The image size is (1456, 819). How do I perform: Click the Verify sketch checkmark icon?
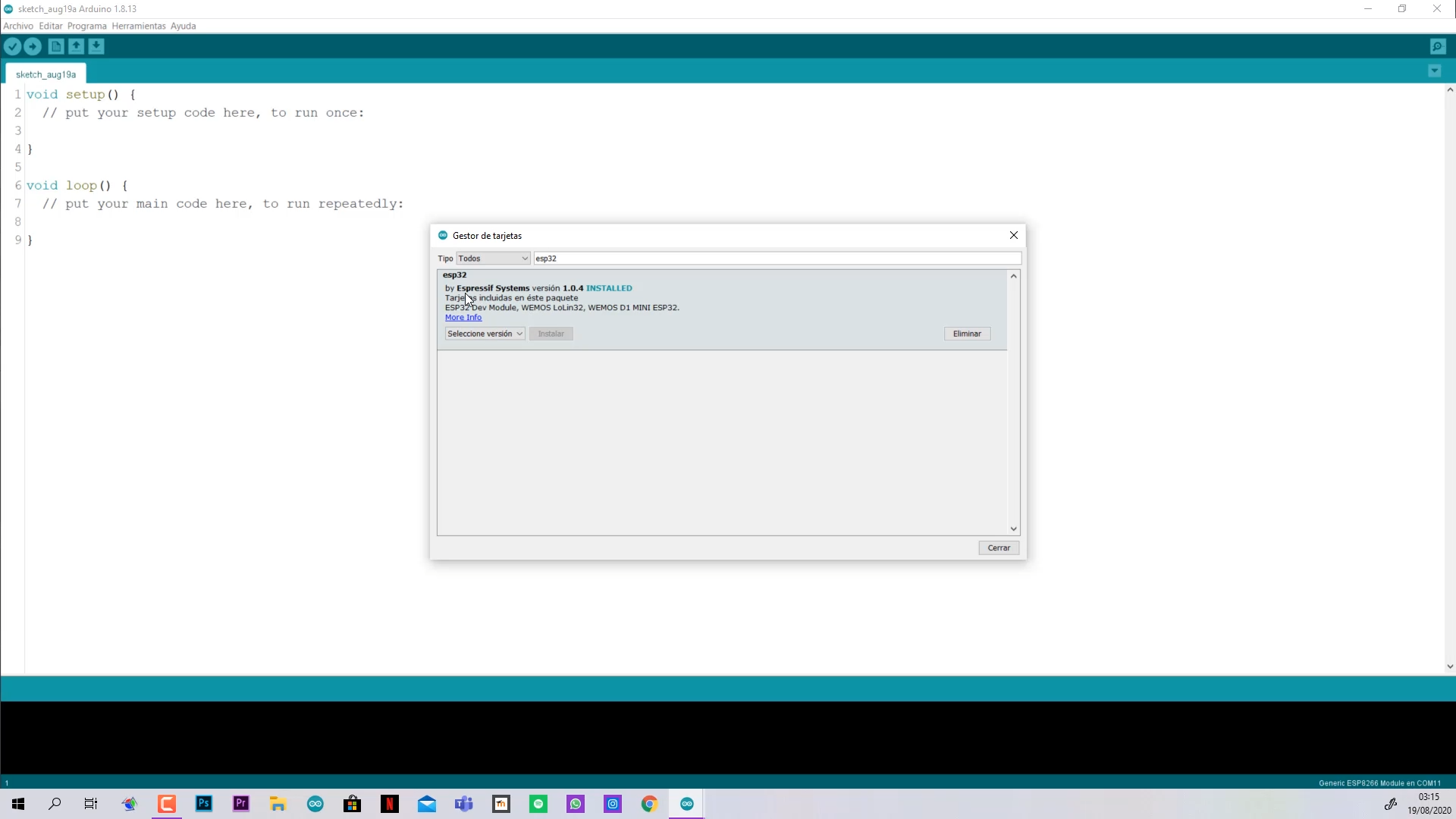click(12, 47)
